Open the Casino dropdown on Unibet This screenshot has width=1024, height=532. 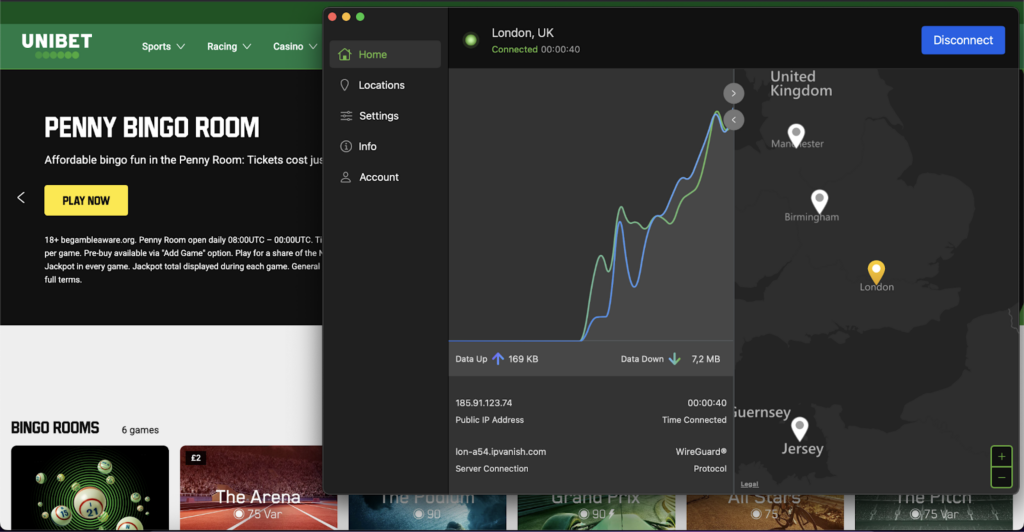[x=295, y=46]
